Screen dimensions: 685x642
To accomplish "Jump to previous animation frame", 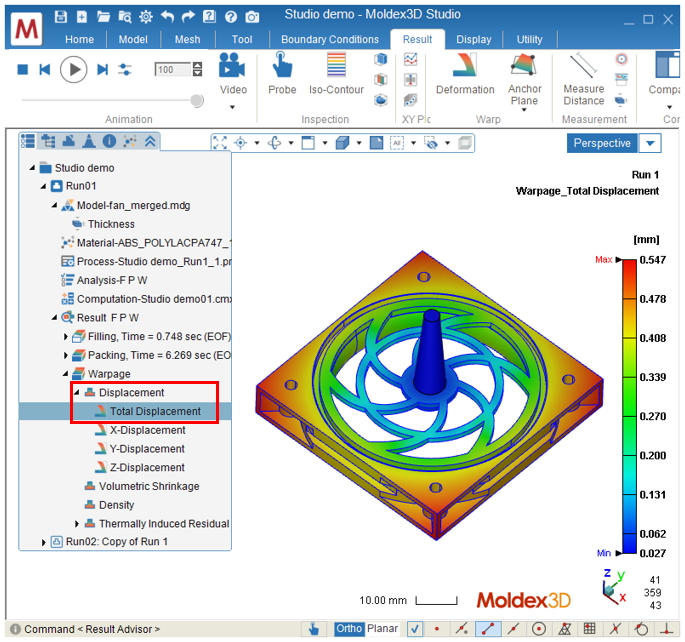I will pyautogui.click(x=45, y=69).
